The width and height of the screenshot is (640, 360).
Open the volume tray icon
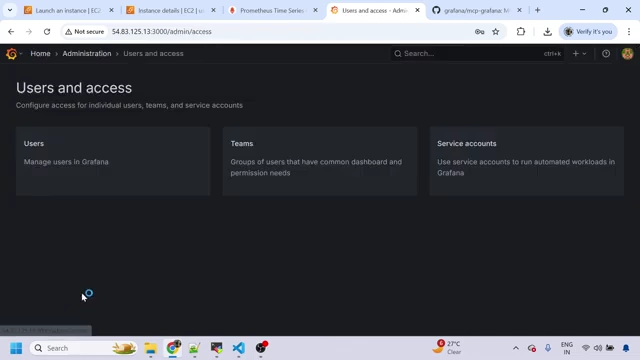point(598,348)
